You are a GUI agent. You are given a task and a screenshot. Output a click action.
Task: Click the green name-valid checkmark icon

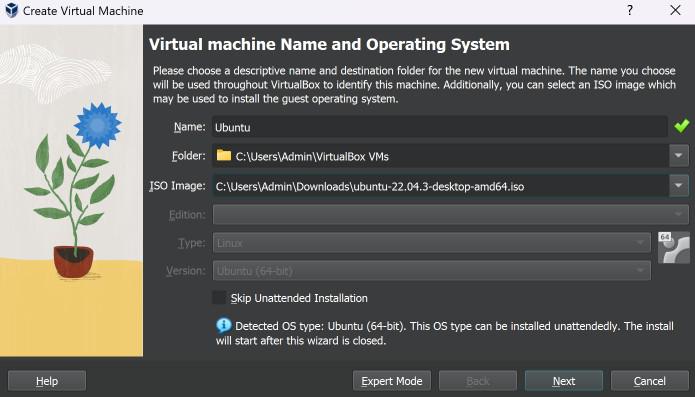[681, 126]
